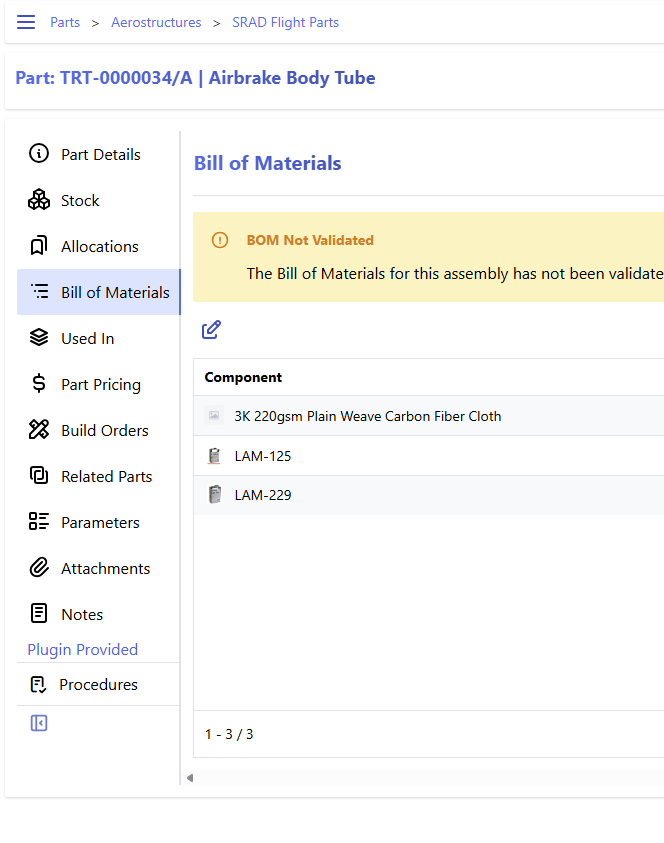Go to the Build Orders tab
The height and width of the screenshot is (843, 664).
coord(98,430)
